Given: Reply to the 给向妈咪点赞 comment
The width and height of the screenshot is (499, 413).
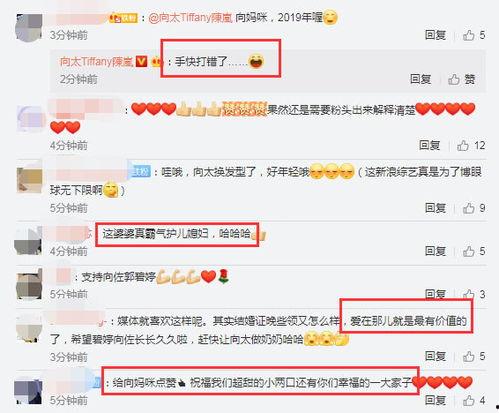Looking at the screenshot, I should click(x=435, y=400).
